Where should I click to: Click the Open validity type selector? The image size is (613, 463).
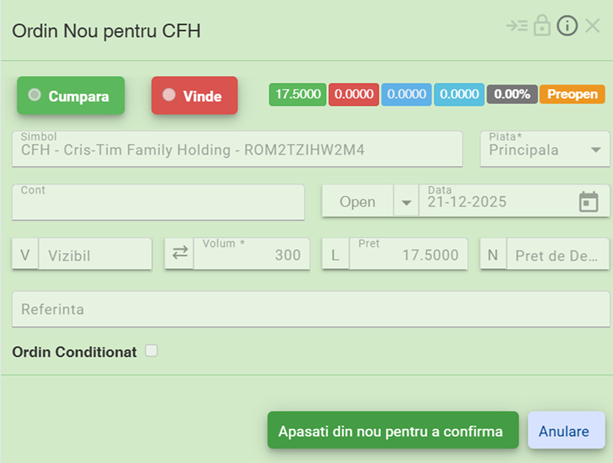click(x=357, y=202)
